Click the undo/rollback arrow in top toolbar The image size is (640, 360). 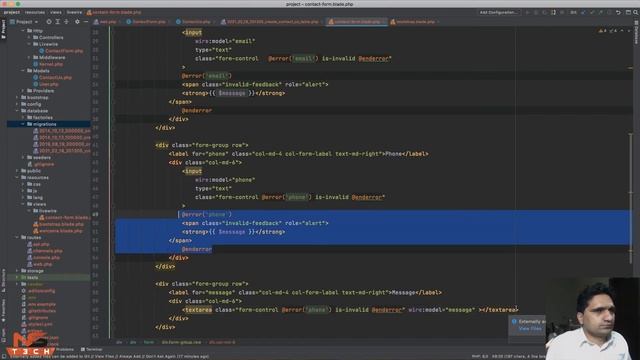[x=618, y=13]
